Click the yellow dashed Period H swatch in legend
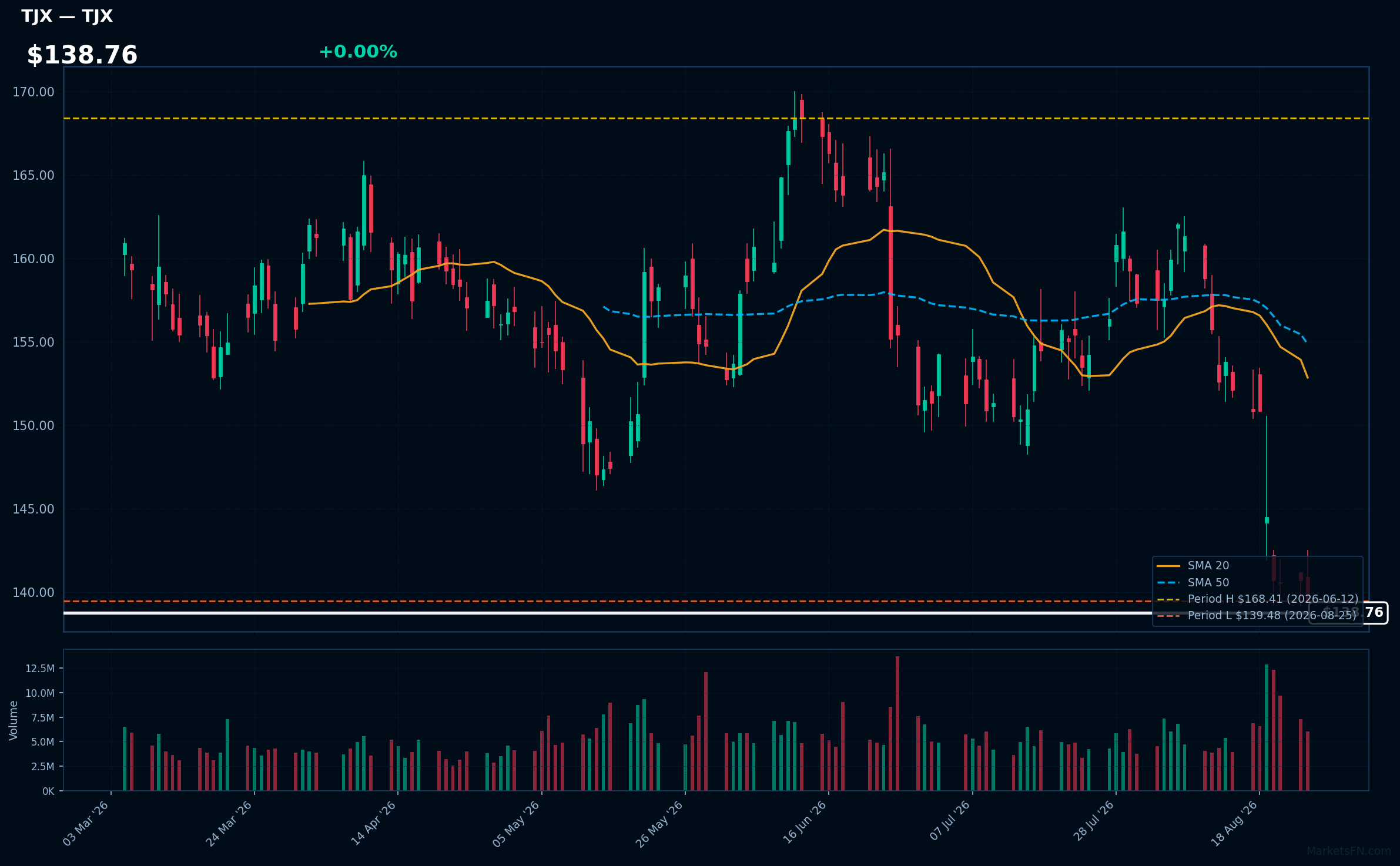Viewport: 1400px width, 866px height. (x=1168, y=599)
